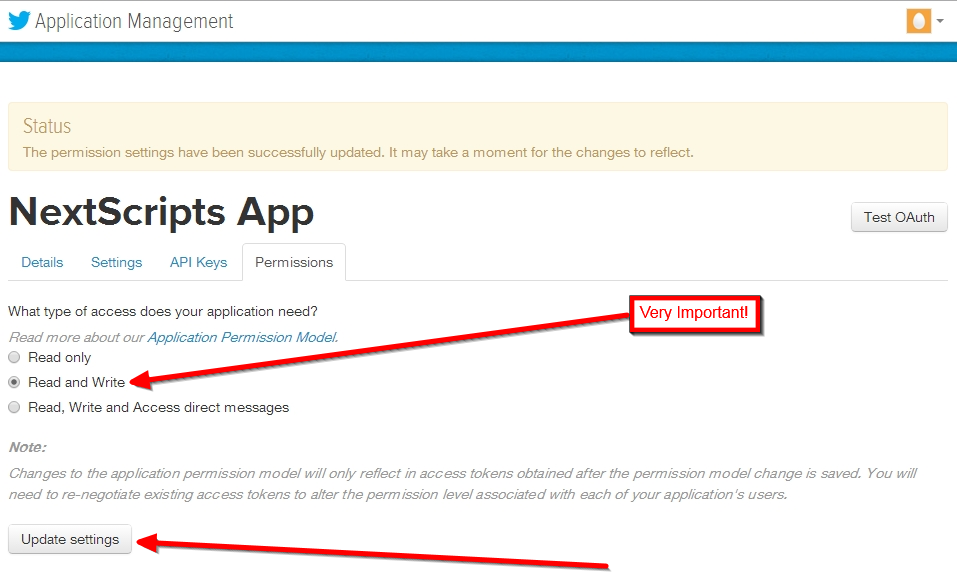
Task: Click the note about re-negotiating access tokens
Action: pos(463,484)
